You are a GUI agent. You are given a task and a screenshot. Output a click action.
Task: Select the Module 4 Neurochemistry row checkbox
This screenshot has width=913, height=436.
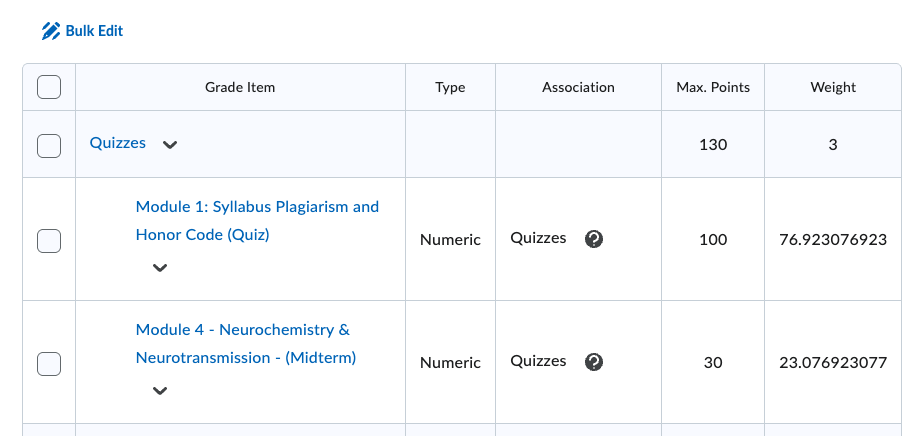tap(49, 363)
